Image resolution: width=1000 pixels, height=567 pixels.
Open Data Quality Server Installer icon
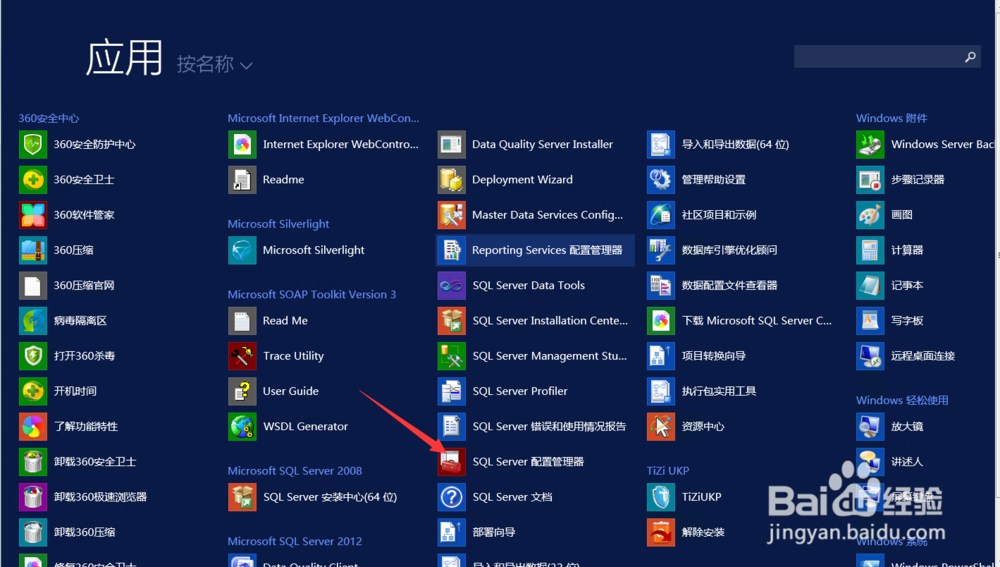[x=452, y=145]
